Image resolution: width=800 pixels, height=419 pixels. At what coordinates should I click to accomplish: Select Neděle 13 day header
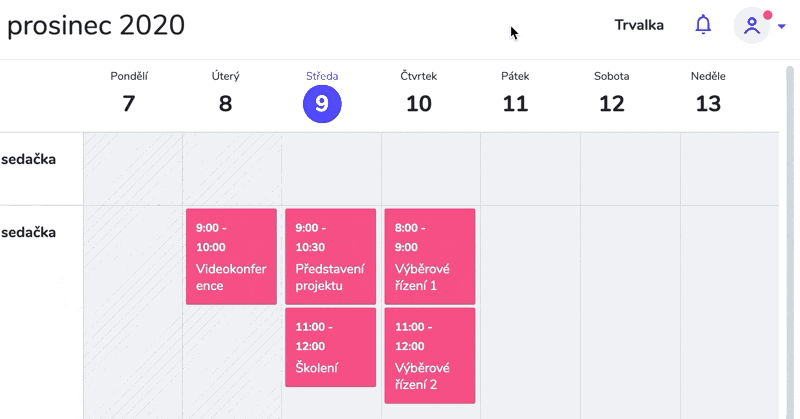[x=708, y=93]
